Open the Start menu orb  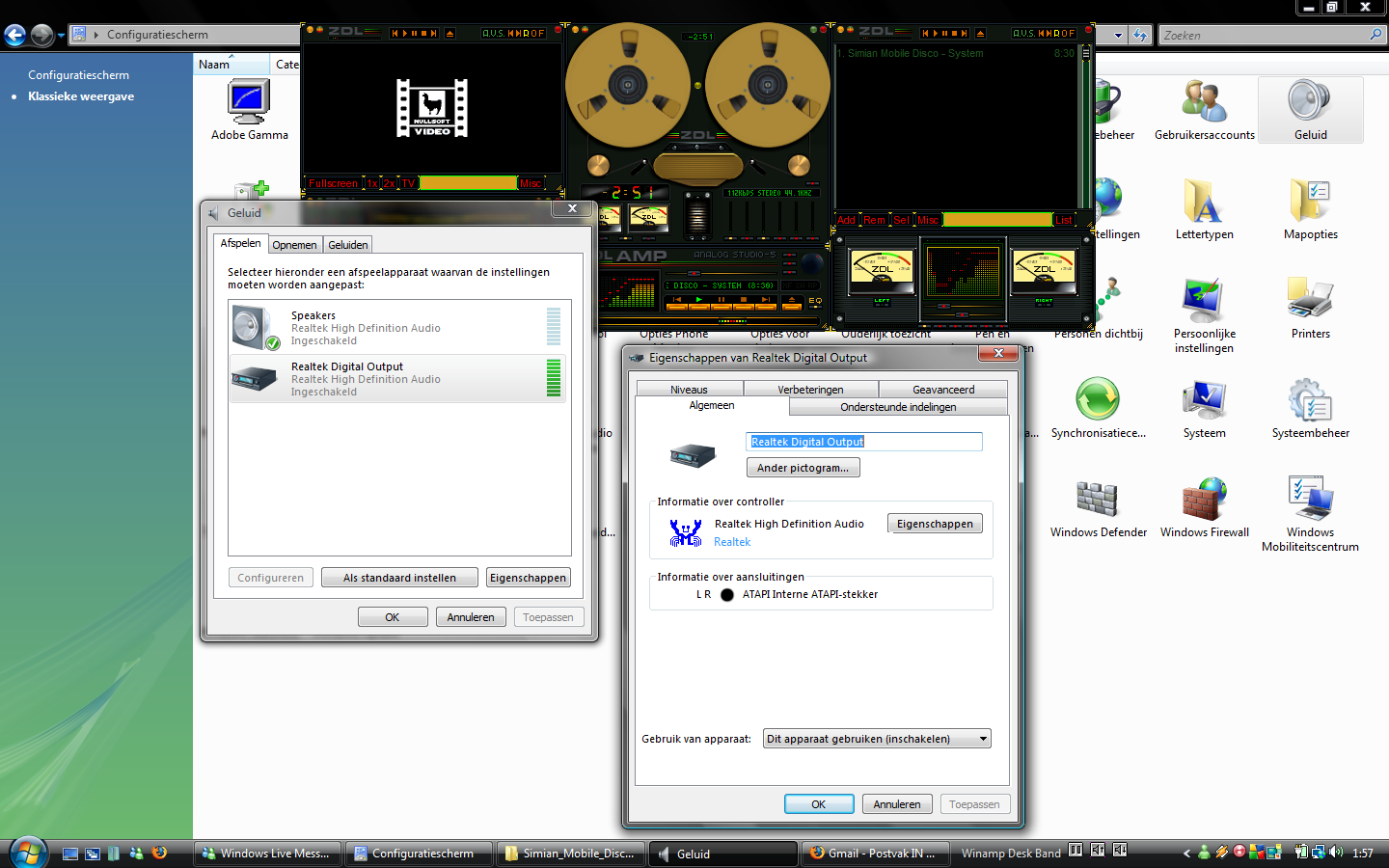28,853
